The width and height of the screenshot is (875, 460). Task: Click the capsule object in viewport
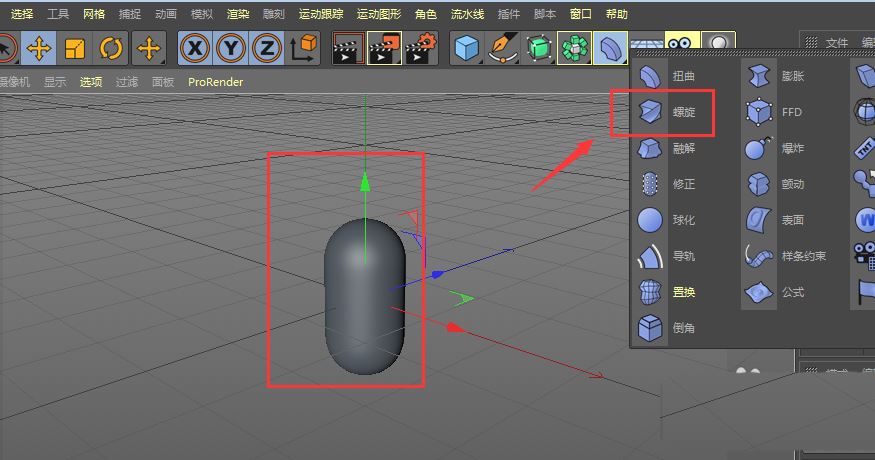[364, 296]
